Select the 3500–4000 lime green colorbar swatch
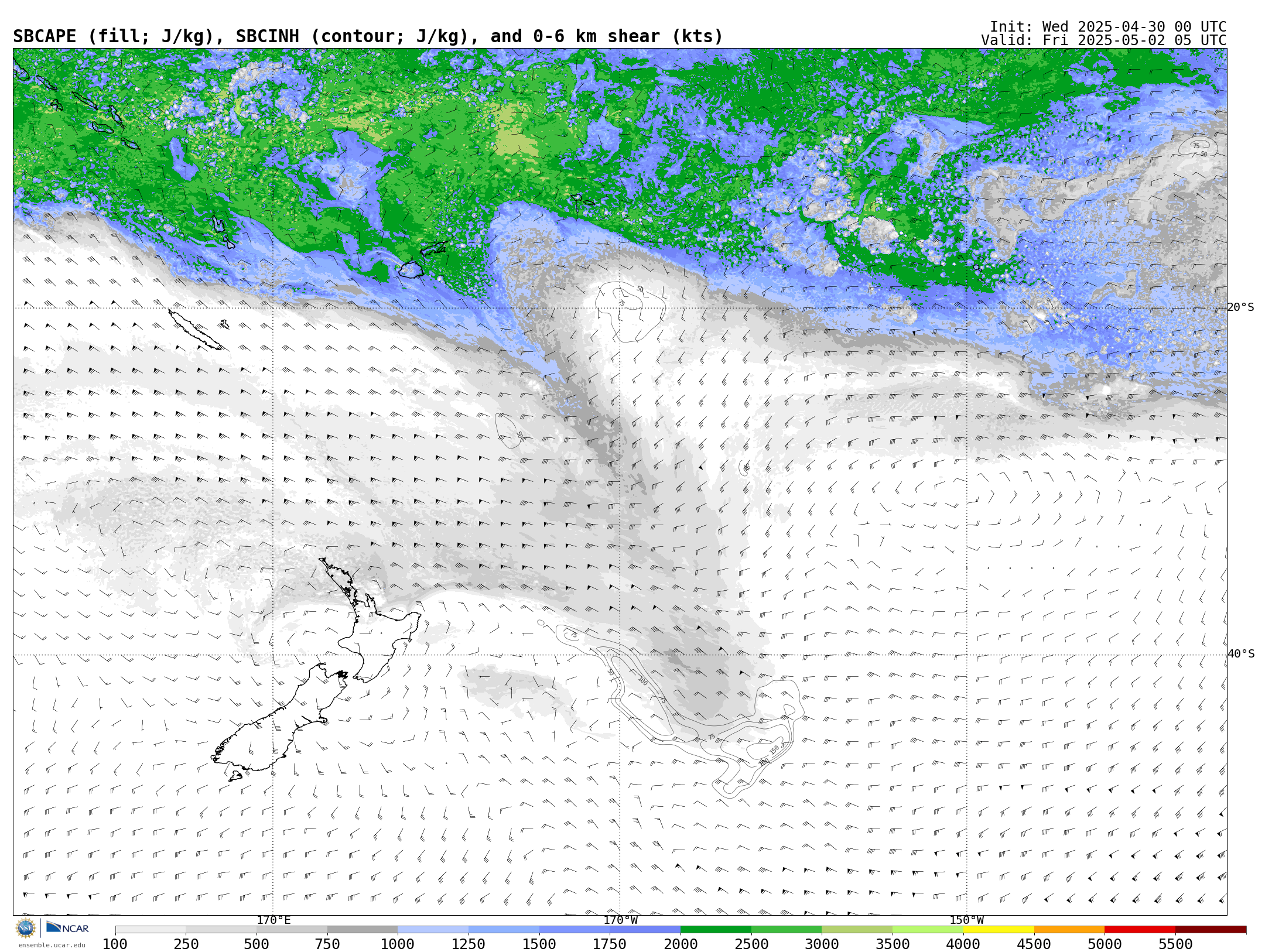The height and width of the screenshot is (952, 1265). click(928, 930)
